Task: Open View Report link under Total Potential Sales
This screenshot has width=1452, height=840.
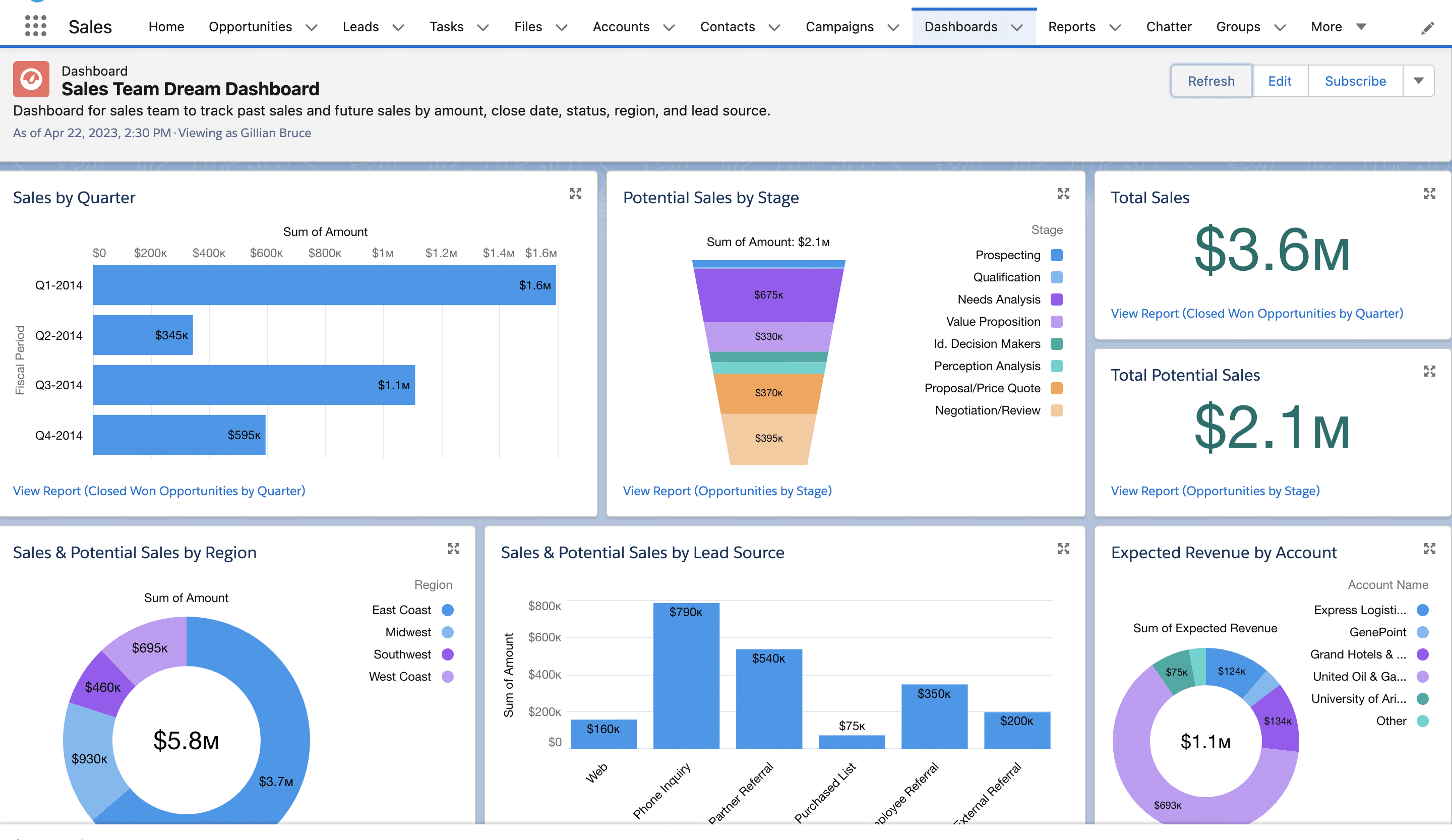Action: [x=1215, y=490]
